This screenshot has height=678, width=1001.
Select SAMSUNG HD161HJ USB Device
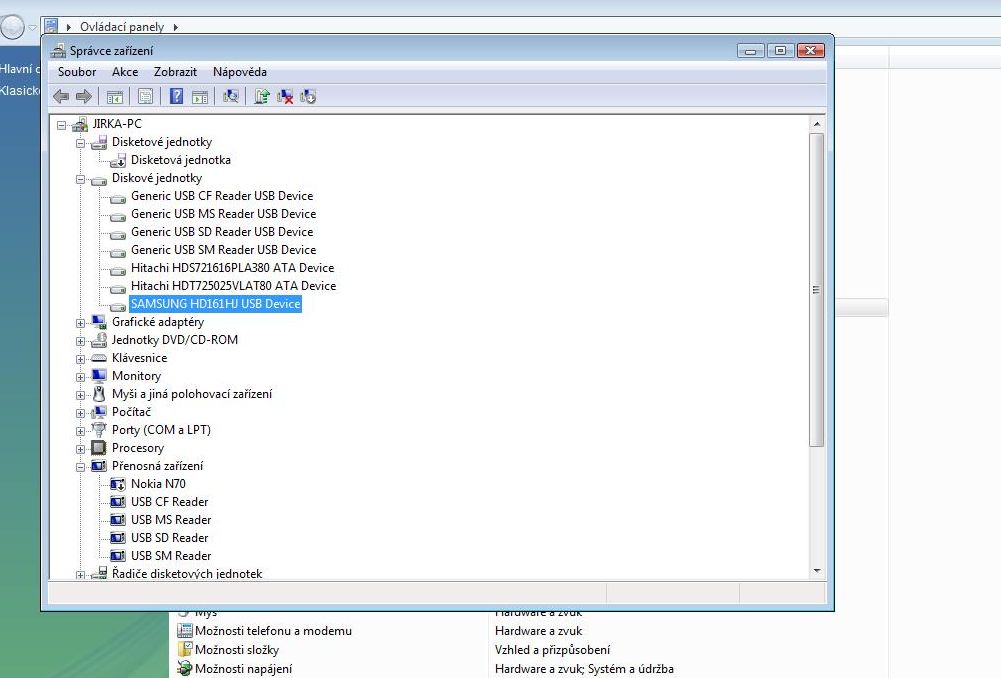[216, 304]
